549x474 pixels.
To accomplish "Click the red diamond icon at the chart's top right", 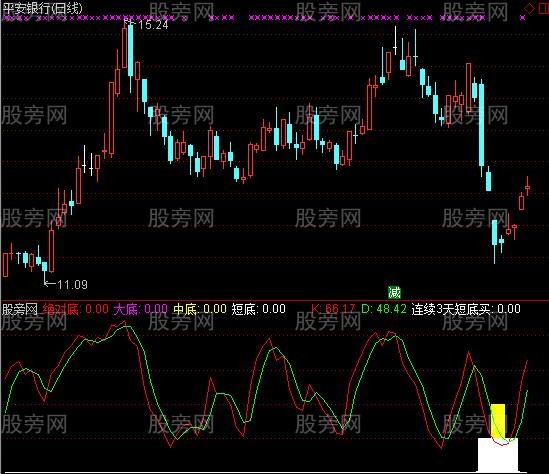I will point(529,8).
